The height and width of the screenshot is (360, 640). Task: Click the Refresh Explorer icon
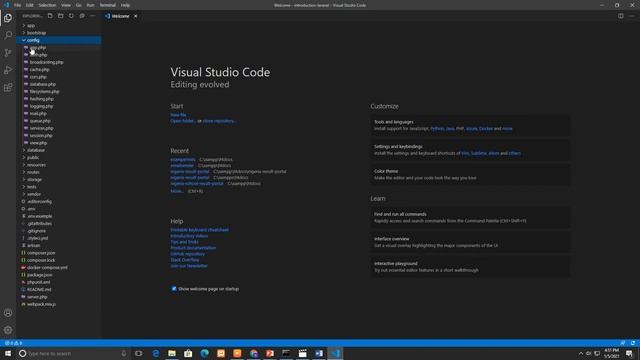pyautogui.click(x=71, y=16)
